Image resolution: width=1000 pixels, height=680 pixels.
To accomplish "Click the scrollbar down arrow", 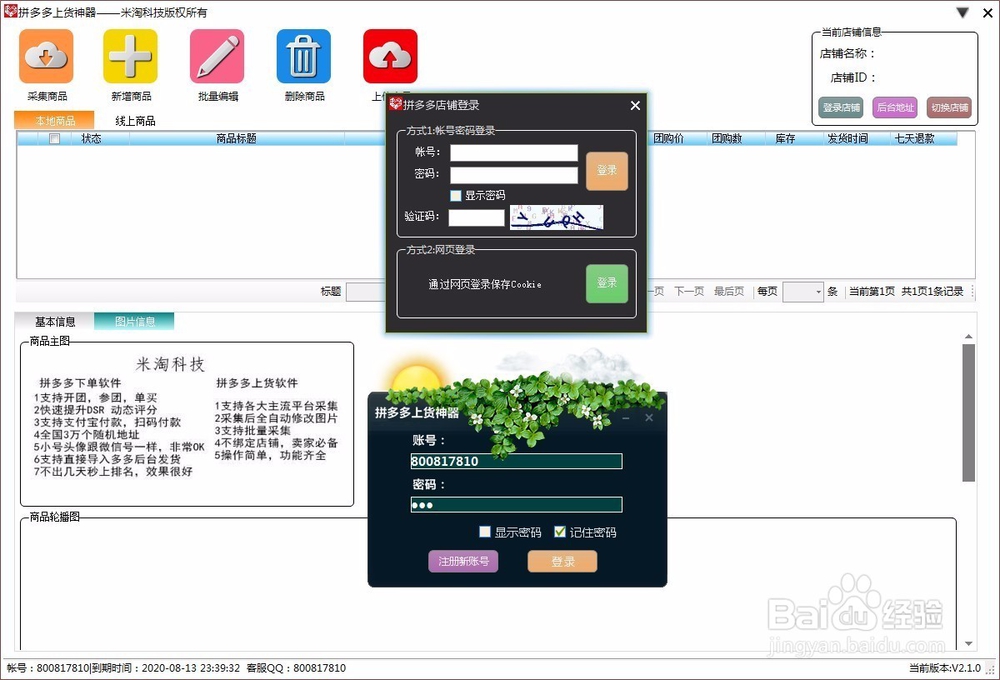I will [x=969, y=644].
